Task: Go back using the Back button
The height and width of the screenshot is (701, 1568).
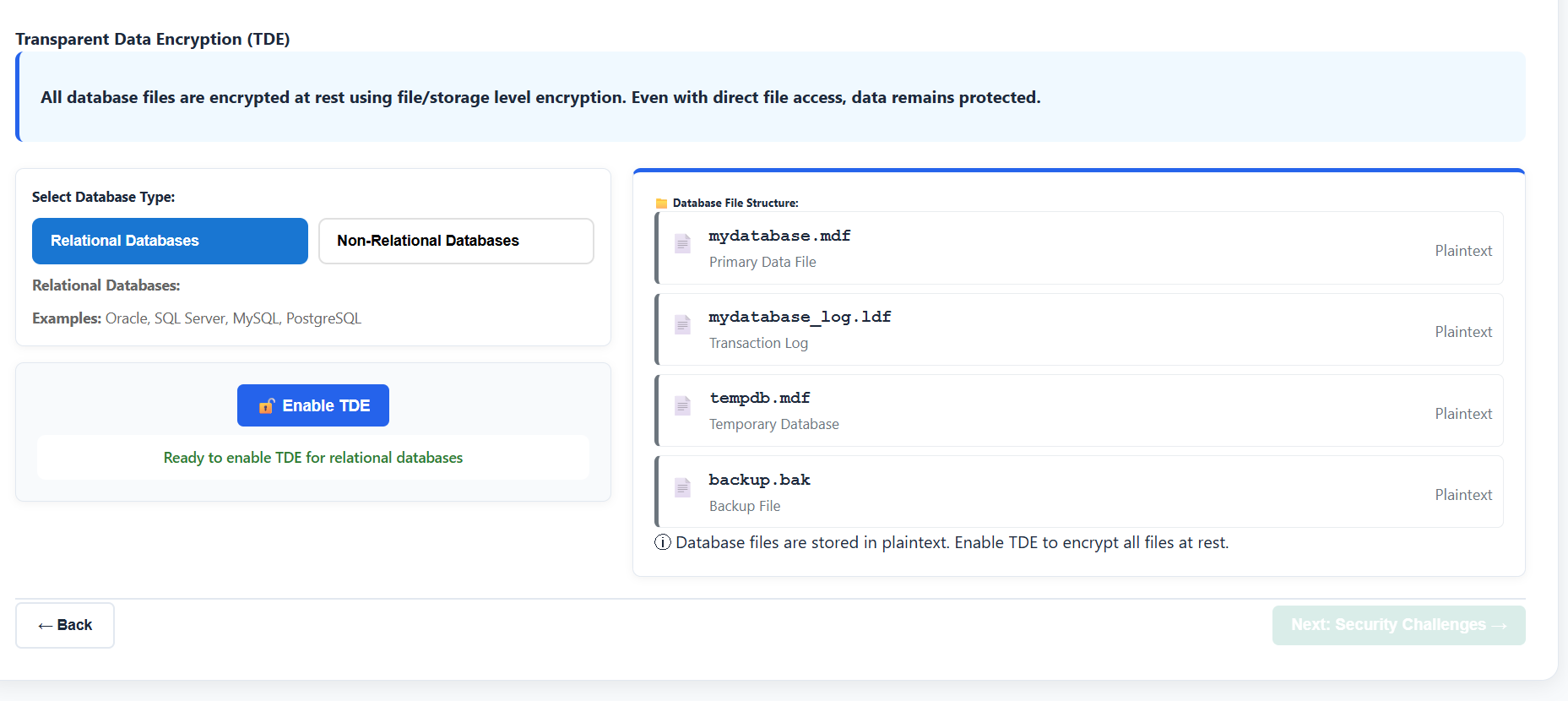Action: tap(65, 625)
